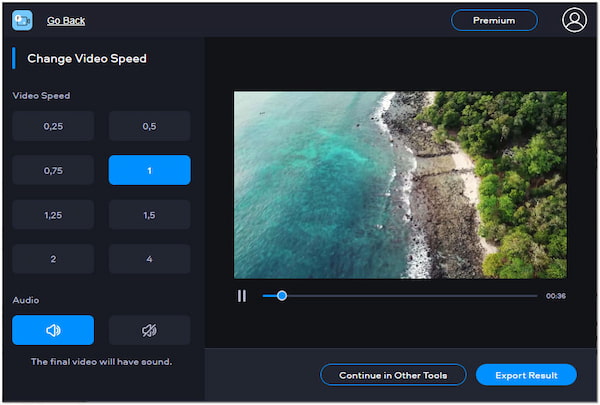Choose the 4x speed button
600x405 pixels.
150,259
